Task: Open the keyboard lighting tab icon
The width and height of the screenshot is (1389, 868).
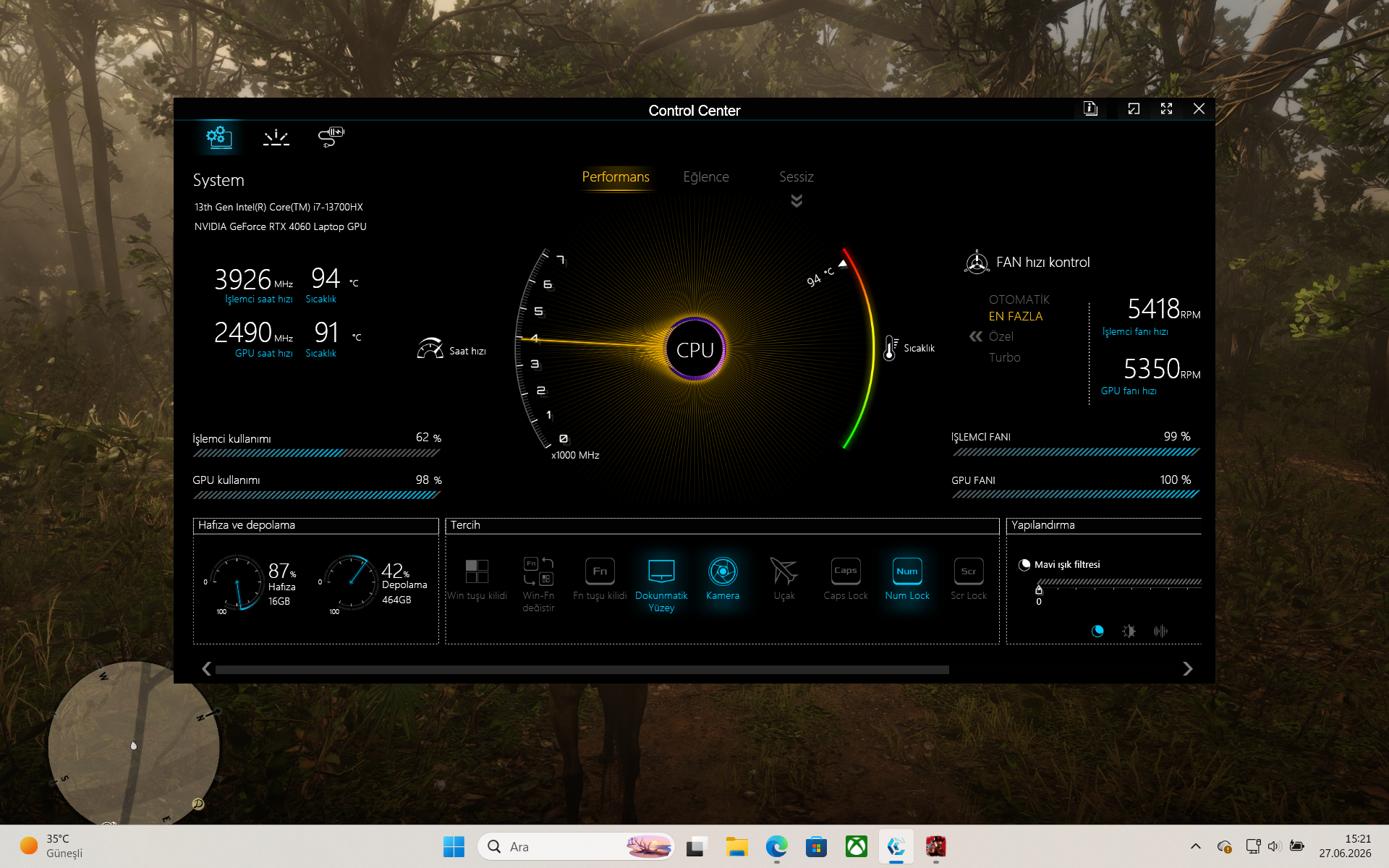Action: pos(276,137)
